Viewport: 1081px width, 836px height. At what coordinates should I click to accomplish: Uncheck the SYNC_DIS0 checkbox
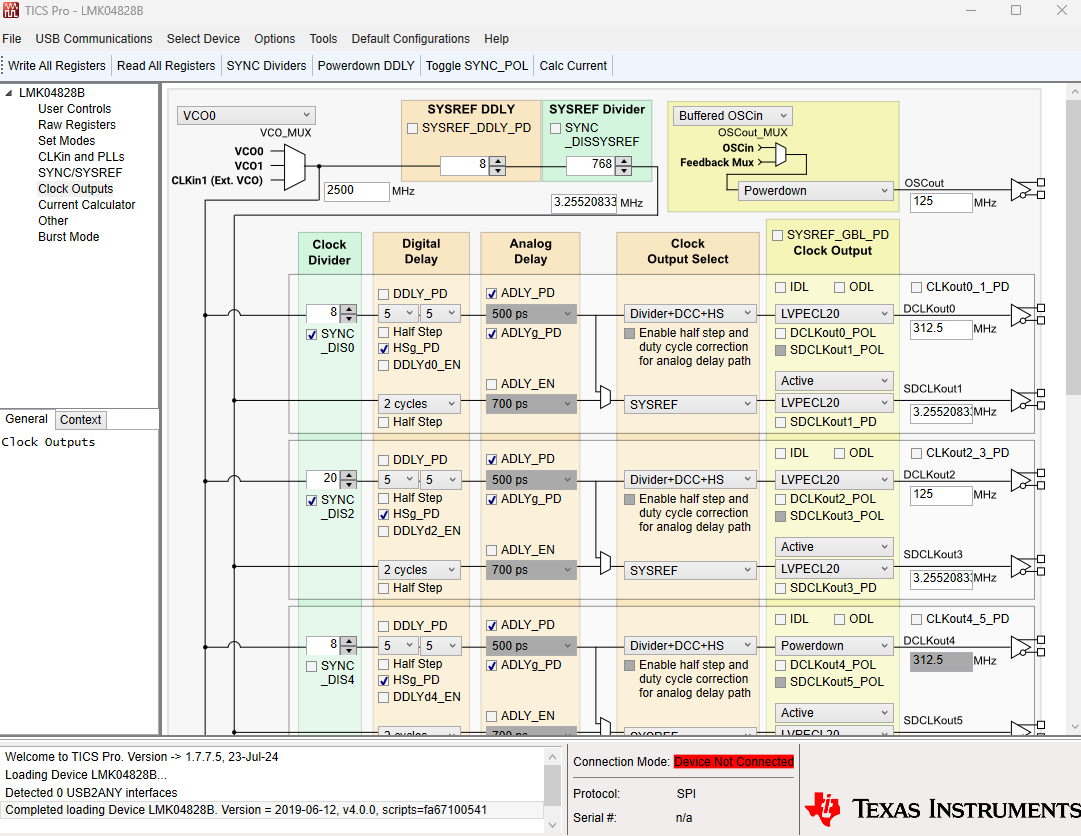312,334
